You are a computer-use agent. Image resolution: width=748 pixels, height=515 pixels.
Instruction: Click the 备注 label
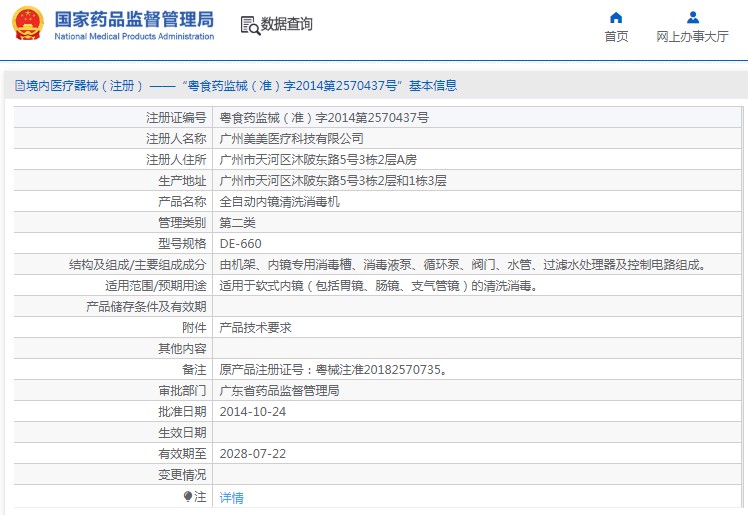[194, 370]
